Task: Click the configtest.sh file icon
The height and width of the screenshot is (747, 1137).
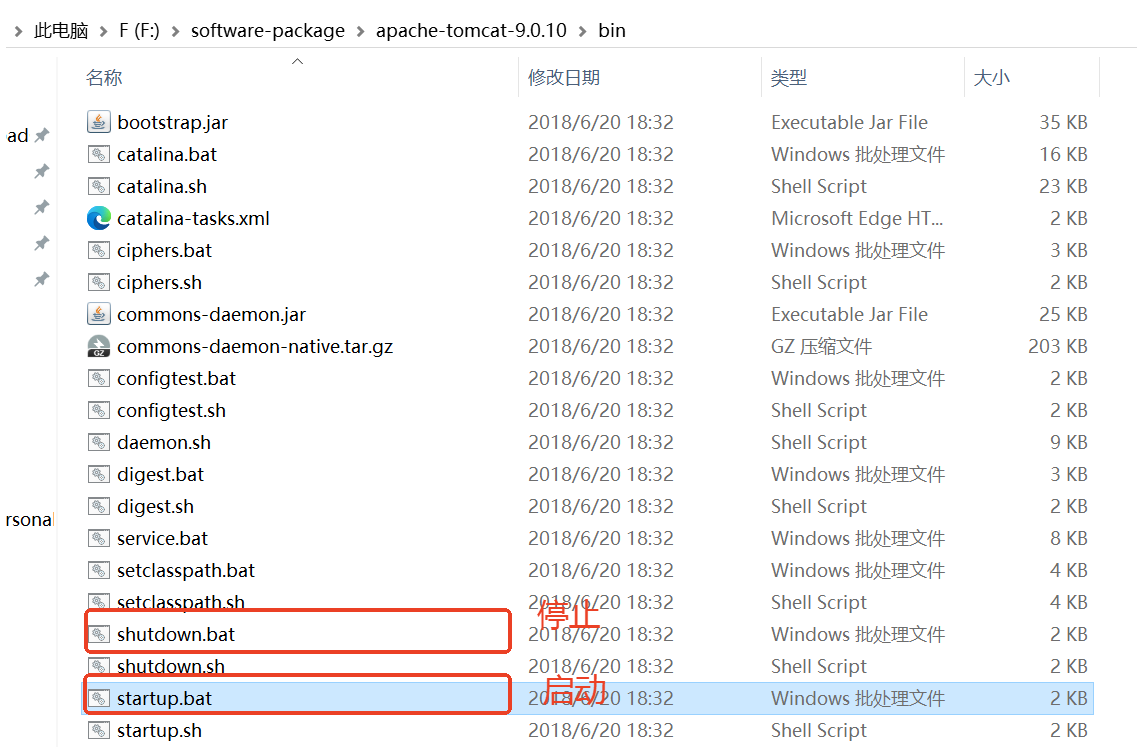Action: click(99, 410)
